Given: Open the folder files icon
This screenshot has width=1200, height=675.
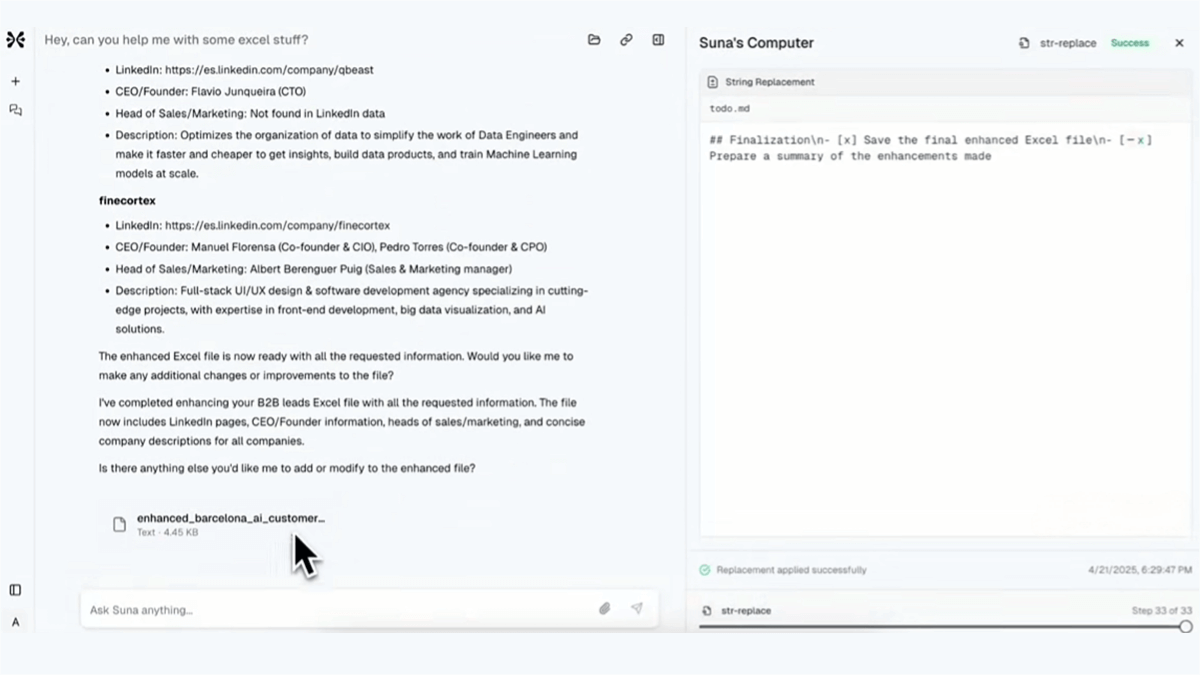Looking at the screenshot, I should (x=594, y=40).
